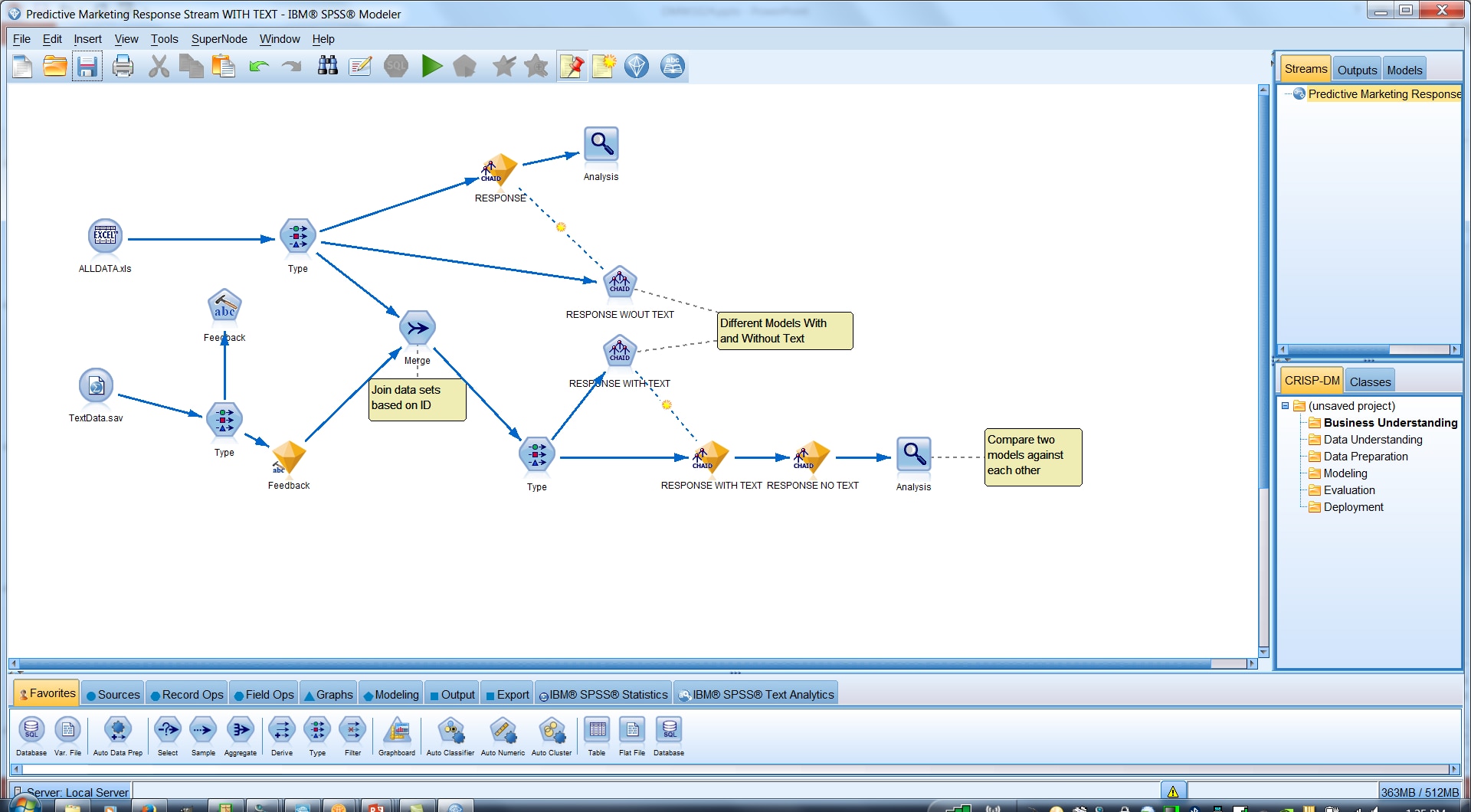Screen dimensions: 1471x812
Task: Switch to the Classes tab
Action: point(1370,381)
